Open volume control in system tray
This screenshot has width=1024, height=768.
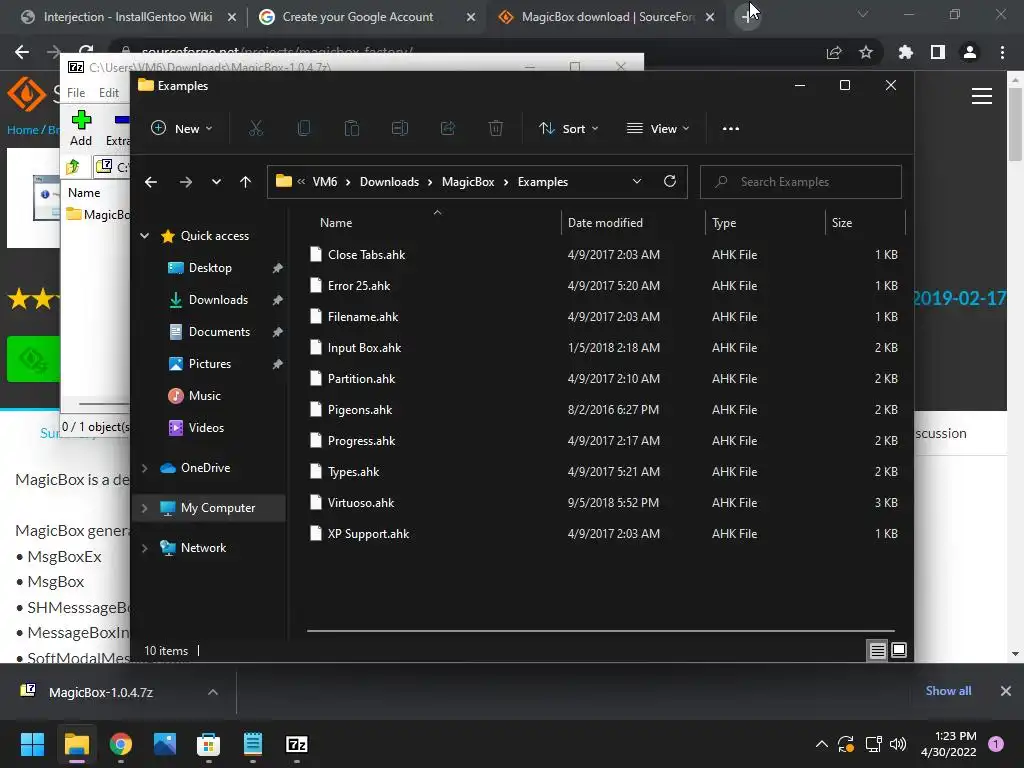[x=898, y=744]
